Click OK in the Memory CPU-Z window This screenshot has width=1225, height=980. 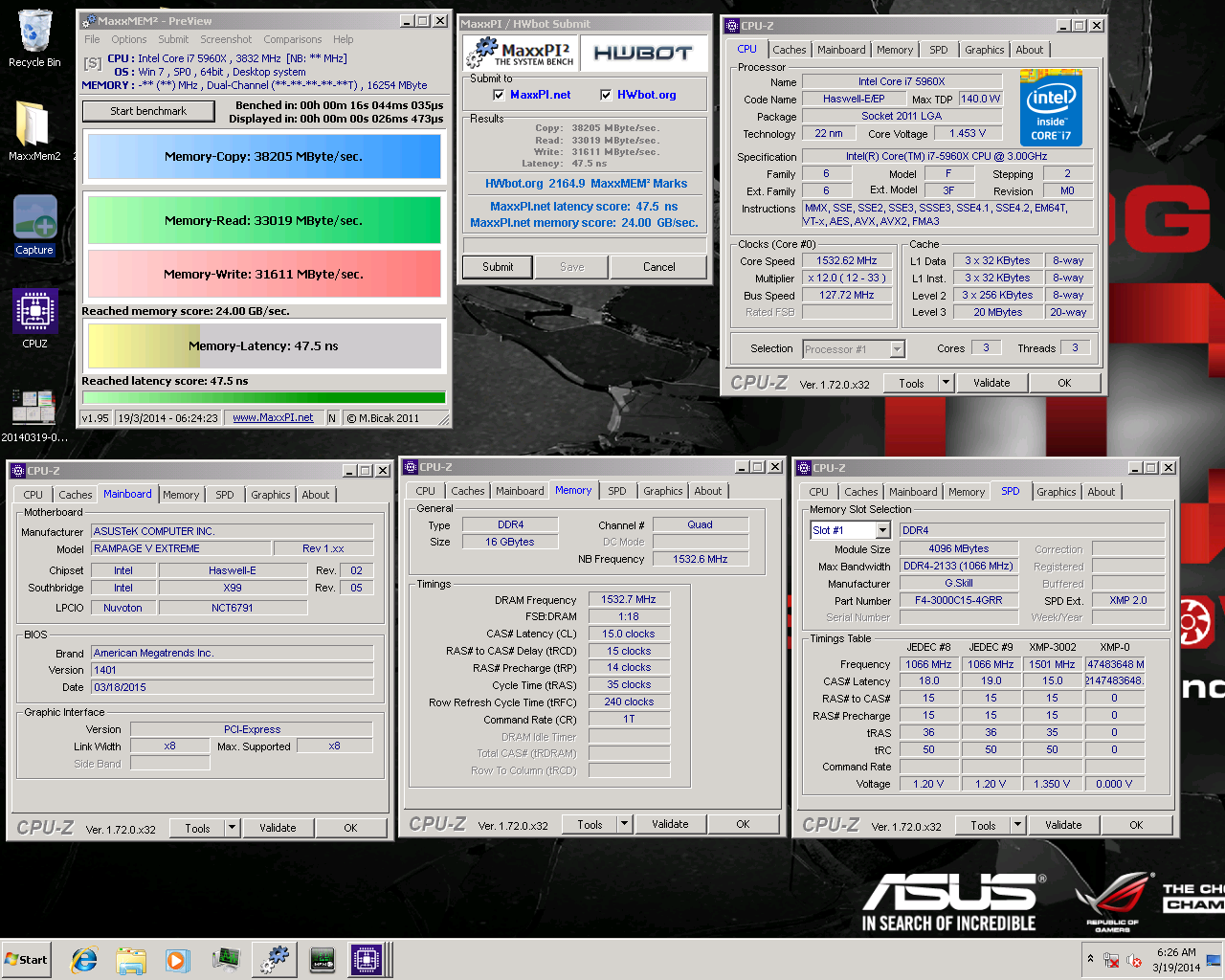743,824
